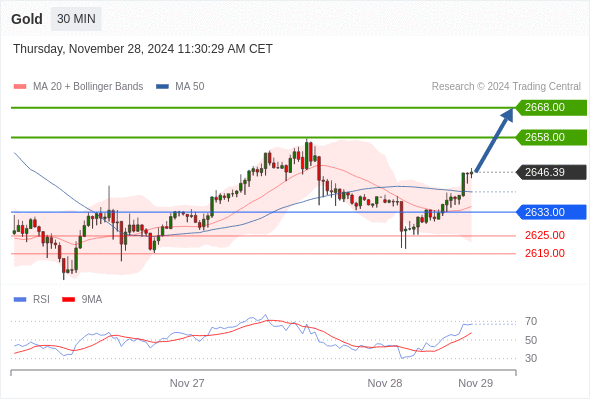The height and width of the screenshot is (400, 590).
Task: Click the red 2619.00 support level label
Action: [545, 253]
